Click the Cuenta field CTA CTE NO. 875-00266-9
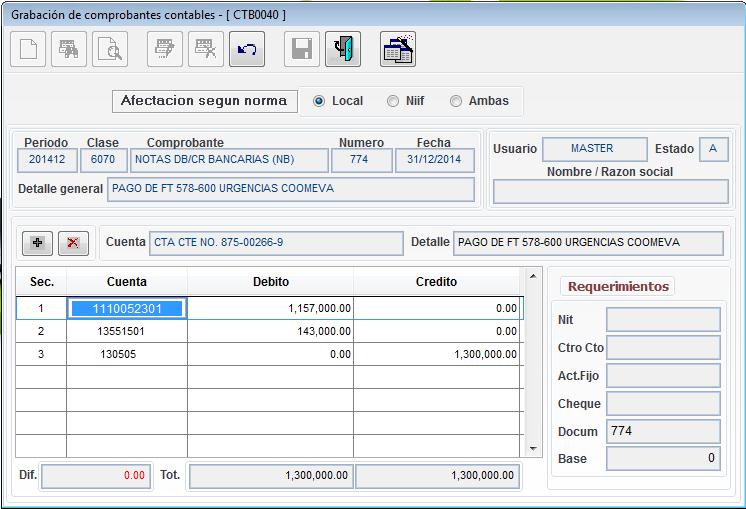 pyautogui.click(x=276, y=243)
